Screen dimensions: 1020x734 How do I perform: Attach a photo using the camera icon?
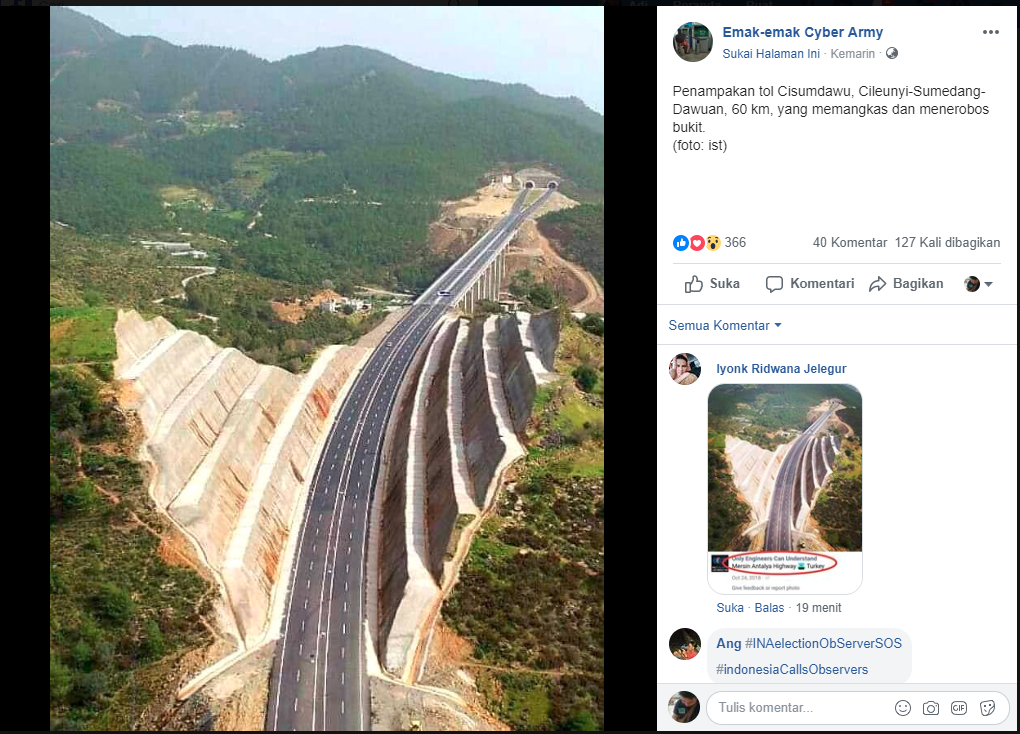click(x=931, y=708)
